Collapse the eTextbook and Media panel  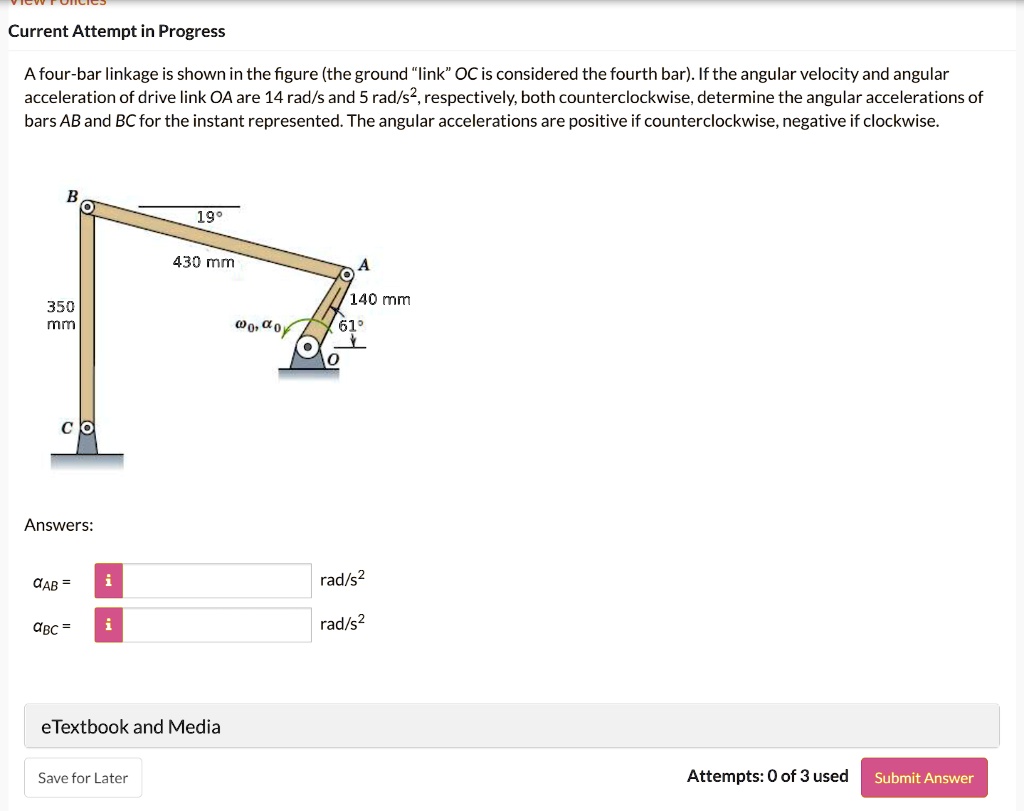coord(130,727)
